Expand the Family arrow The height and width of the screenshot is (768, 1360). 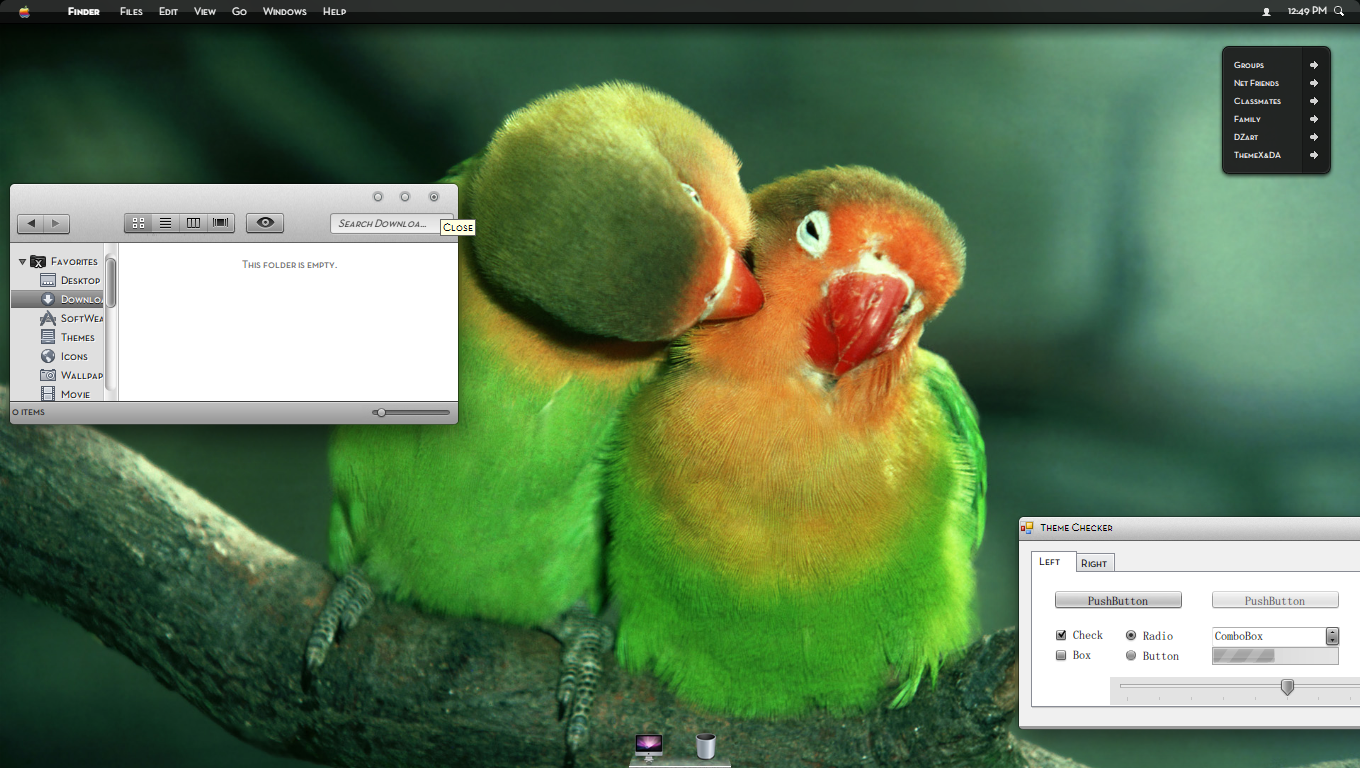tap(1314, 119)
